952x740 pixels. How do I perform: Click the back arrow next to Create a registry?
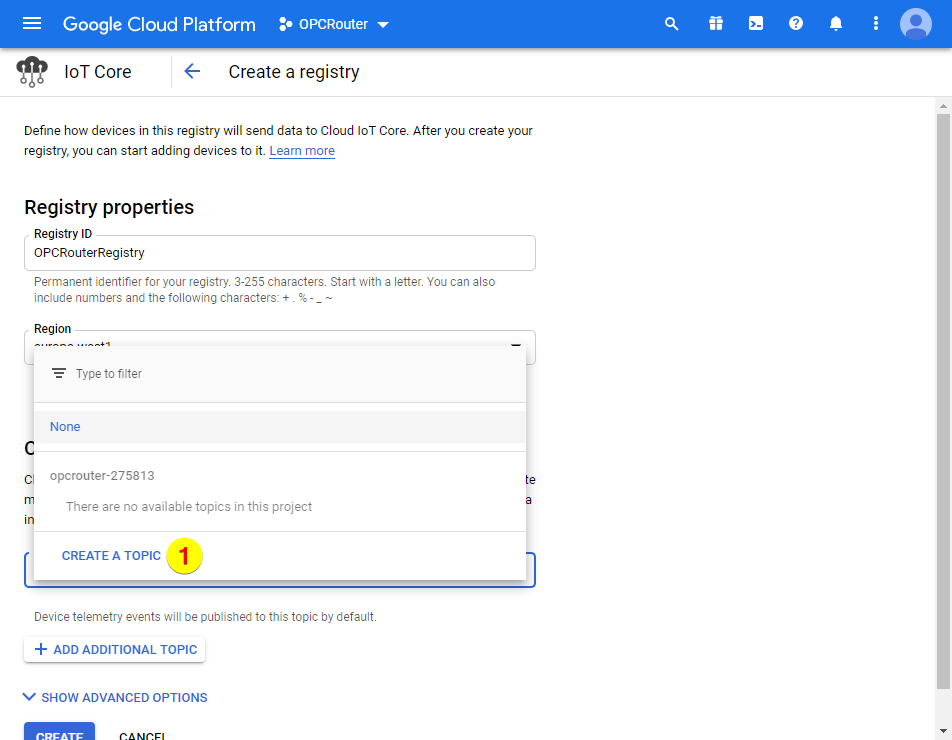(191, 71)
